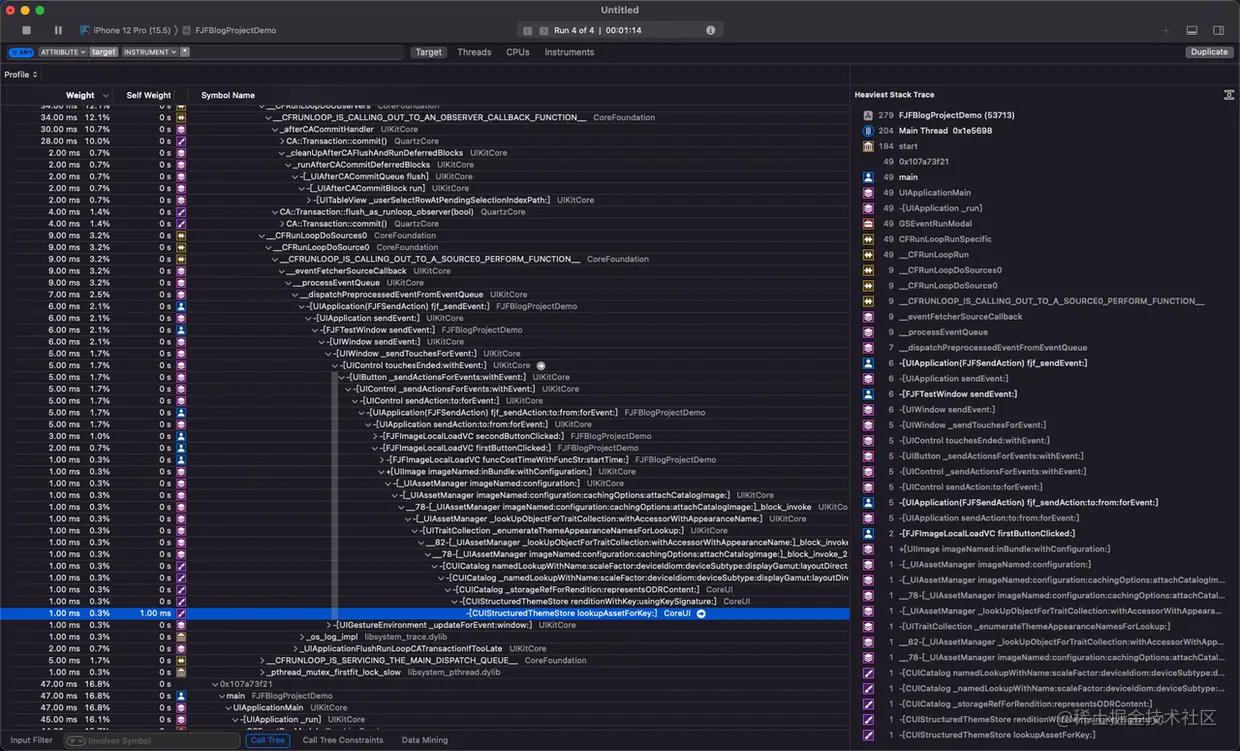This screenshot has height=751, width=1240.
Task: Focus arrow beside UIControl touchesEnded:withEvent:
Action: [541, 365]
